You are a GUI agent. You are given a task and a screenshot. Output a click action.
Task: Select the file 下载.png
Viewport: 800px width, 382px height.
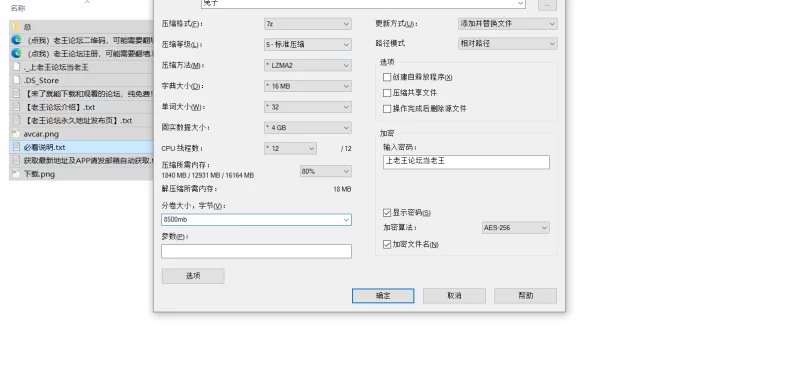point(39,173)
